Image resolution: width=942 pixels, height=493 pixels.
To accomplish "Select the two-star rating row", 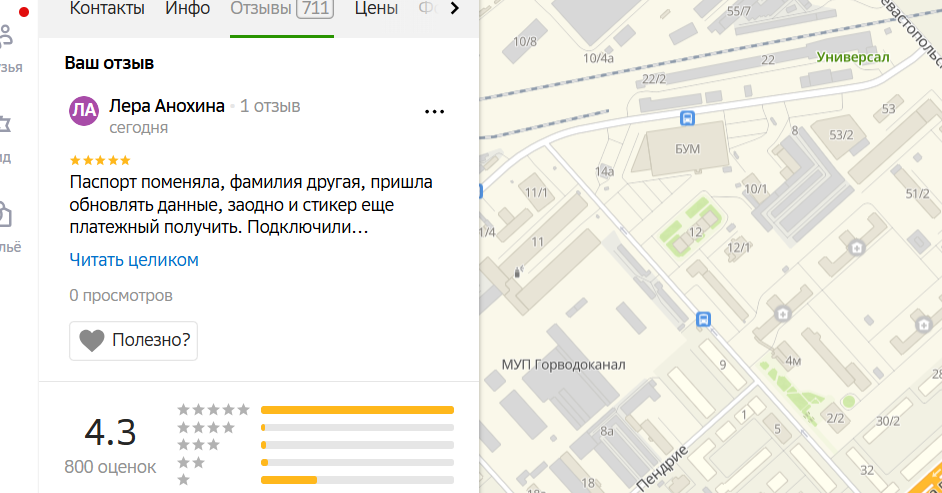I will [x=315, y=462].
